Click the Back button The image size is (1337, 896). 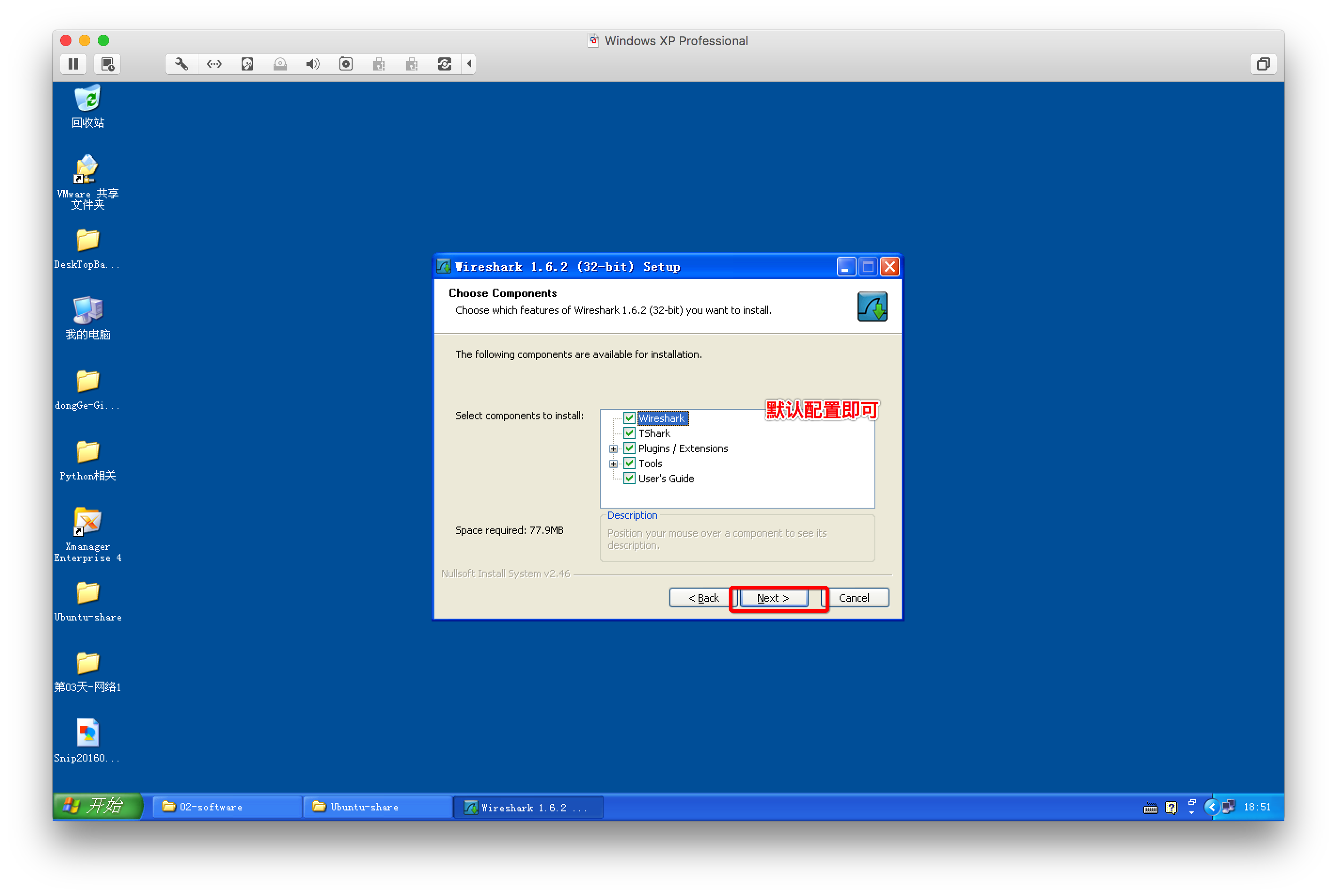coord(703,597)
